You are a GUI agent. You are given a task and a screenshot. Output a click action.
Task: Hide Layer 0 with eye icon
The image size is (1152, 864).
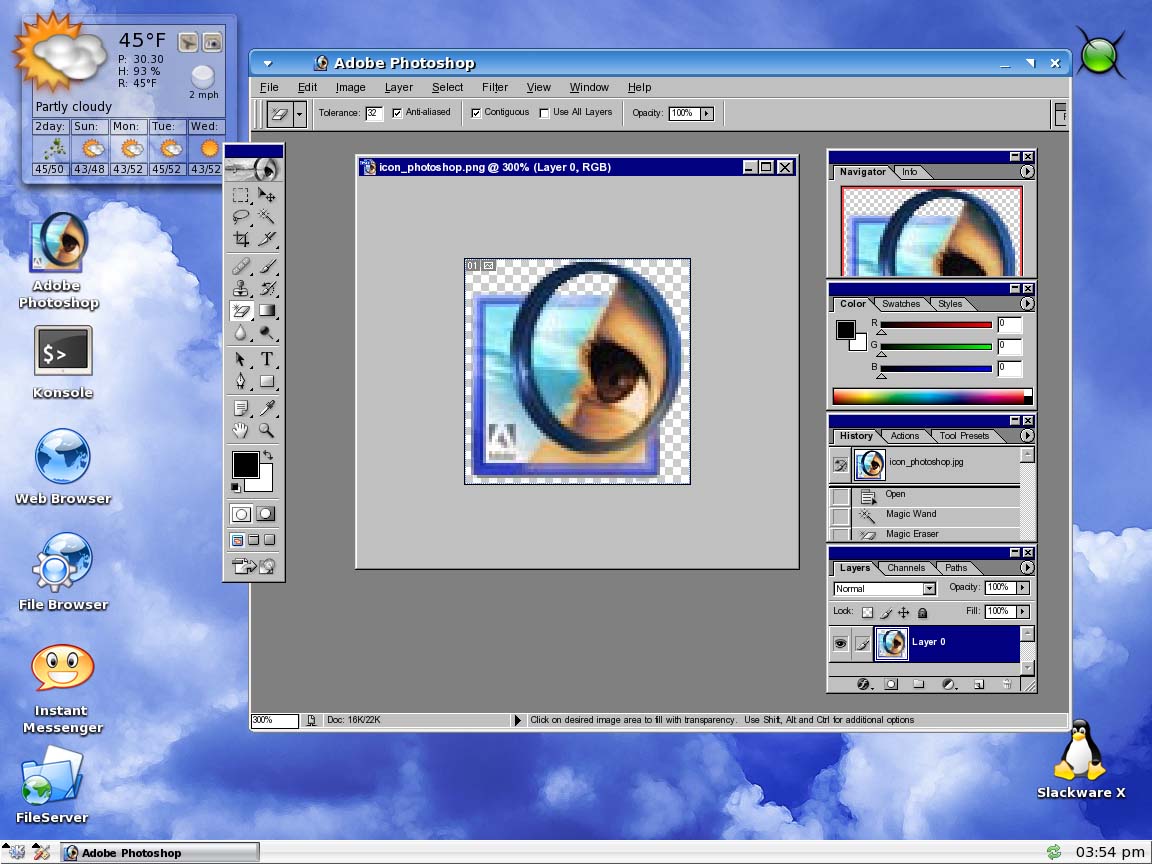tap(840, 644)
